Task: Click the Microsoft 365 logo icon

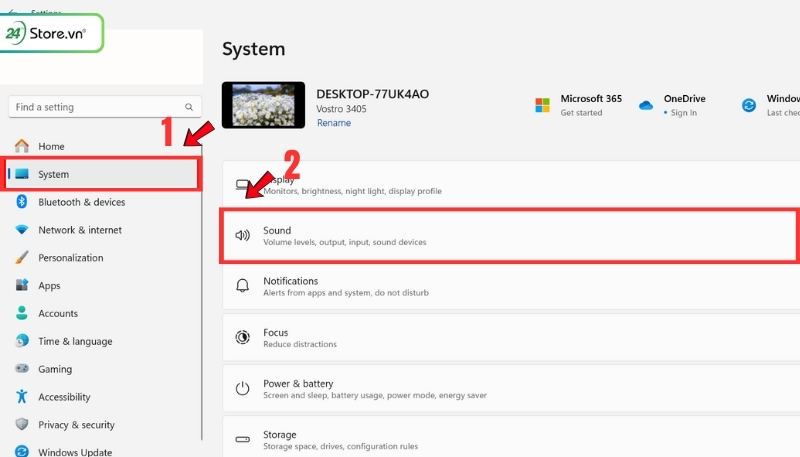Action: pos(542,105)
